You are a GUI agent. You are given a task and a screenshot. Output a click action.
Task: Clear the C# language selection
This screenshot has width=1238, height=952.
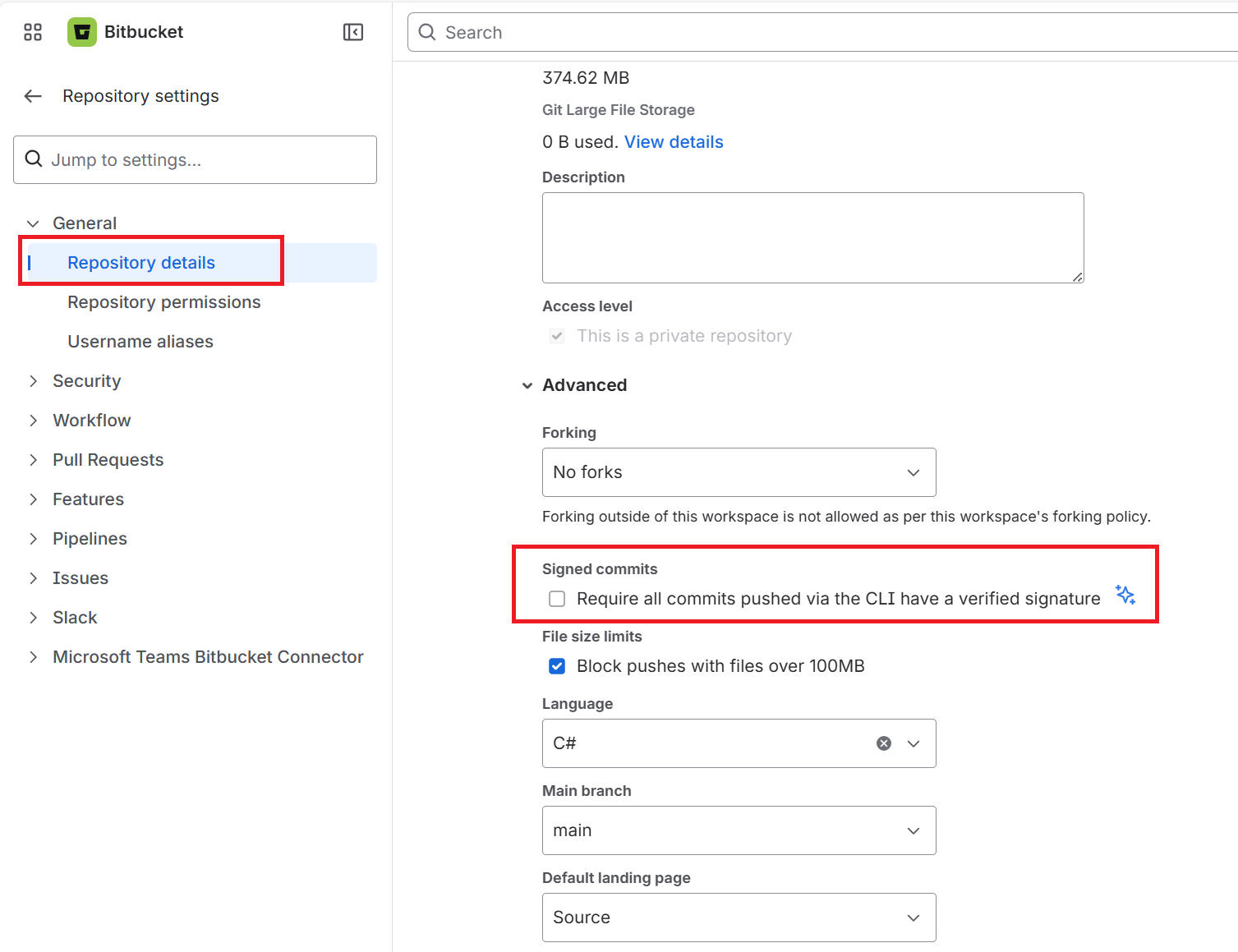(884, 743)
